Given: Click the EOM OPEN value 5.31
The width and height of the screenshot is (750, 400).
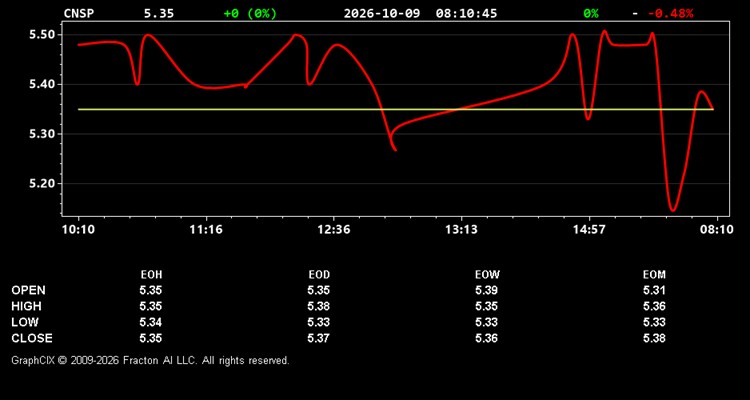Looking at the screenshot, I should [654, 290].
